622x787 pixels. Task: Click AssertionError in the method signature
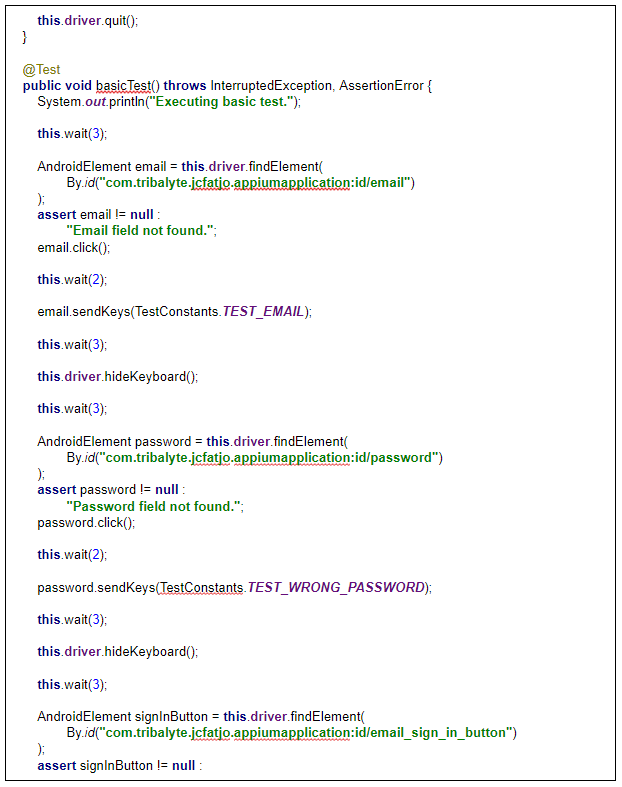click(x=381, y=86)
